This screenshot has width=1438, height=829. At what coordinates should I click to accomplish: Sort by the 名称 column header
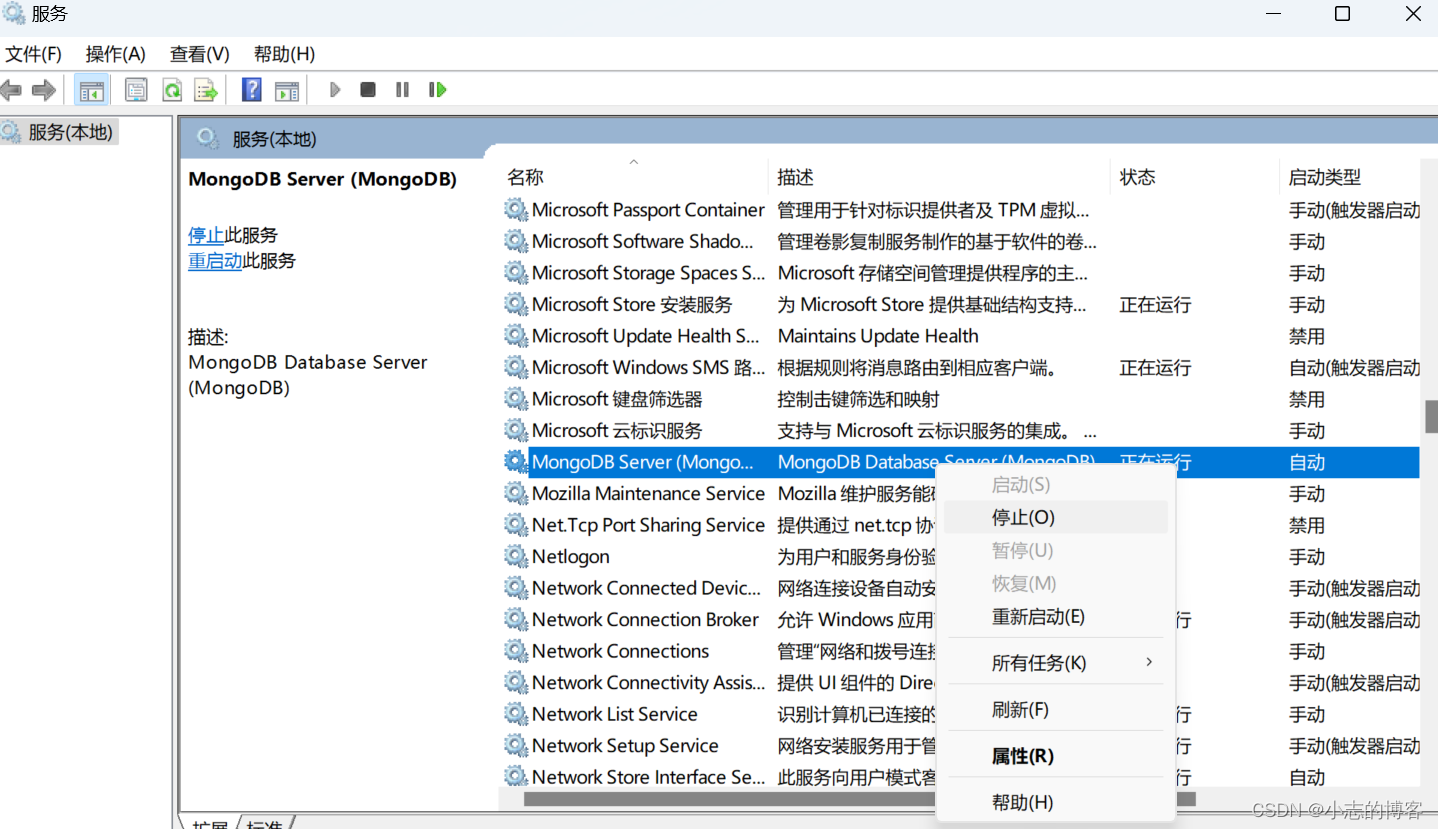(x=633, y=177)
